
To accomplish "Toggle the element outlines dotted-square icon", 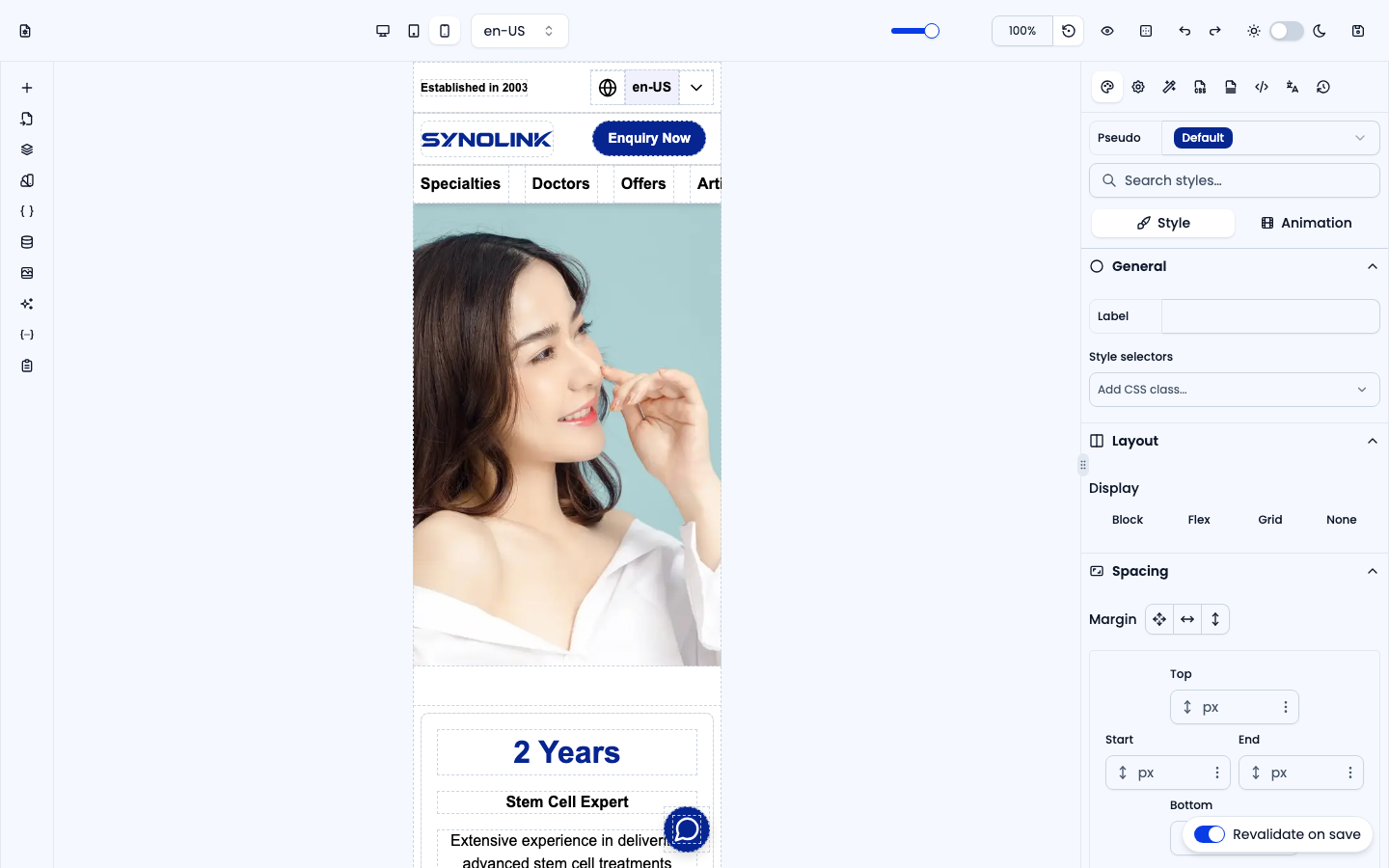I will (x=1146, y=31).
